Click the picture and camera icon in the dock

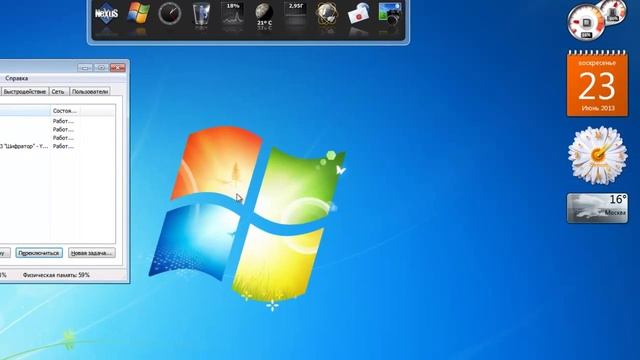[390, 14]
